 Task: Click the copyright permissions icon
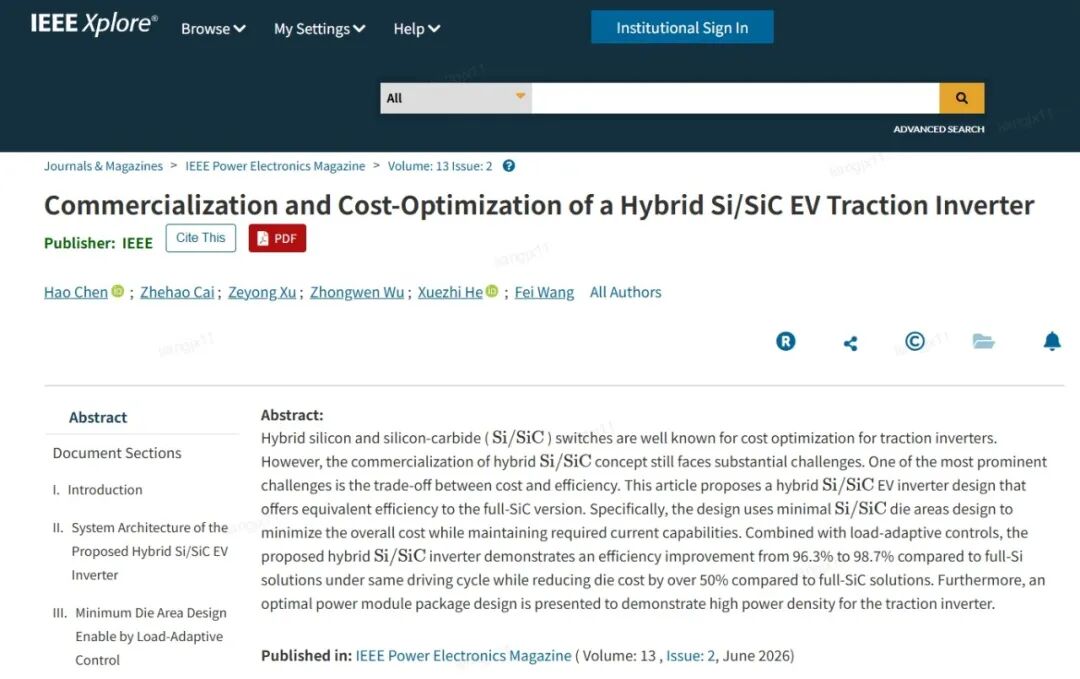click(x=915, y=341)
